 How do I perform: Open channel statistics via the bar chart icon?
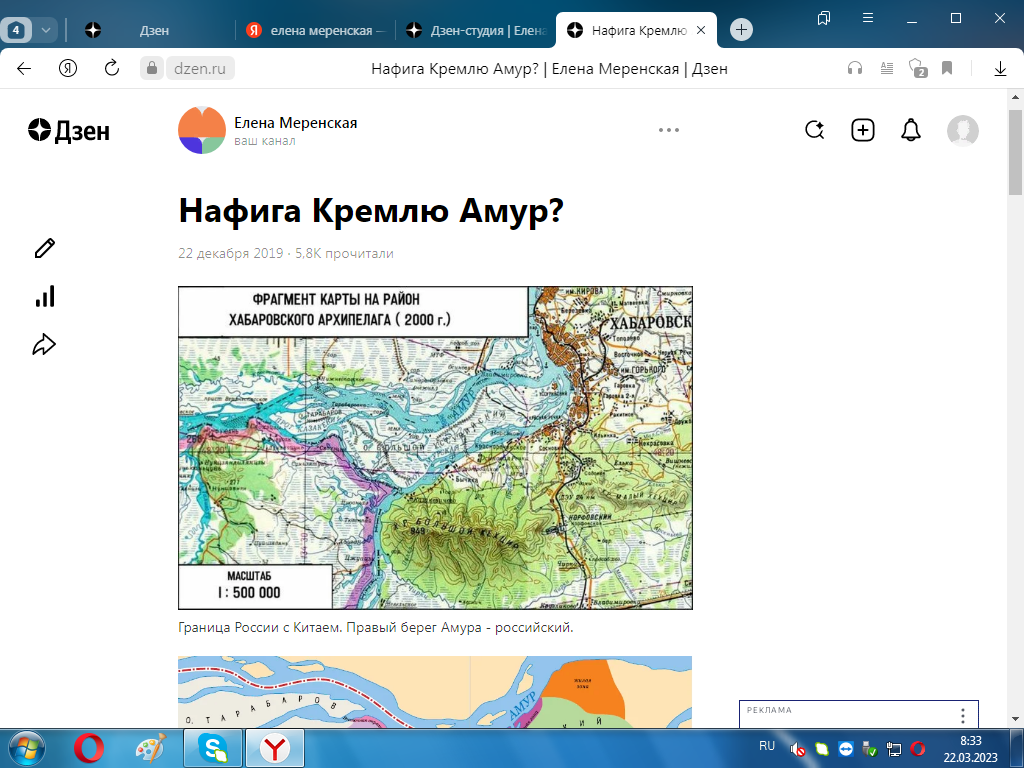point(42,295)
